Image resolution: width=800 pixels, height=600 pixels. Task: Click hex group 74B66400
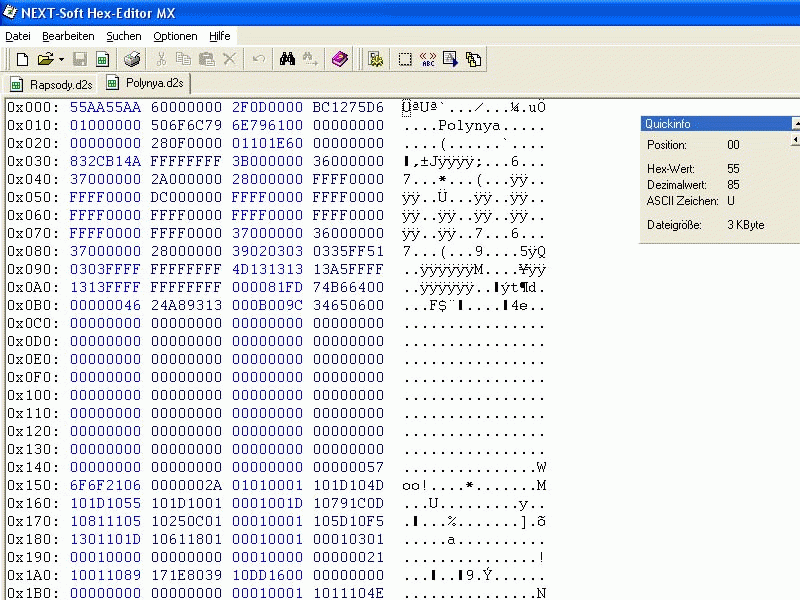[348, 287]
